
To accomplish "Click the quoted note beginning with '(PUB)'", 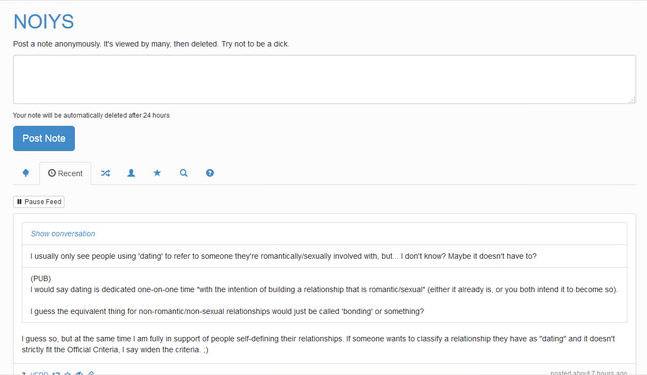I will [x=324, y=295].
